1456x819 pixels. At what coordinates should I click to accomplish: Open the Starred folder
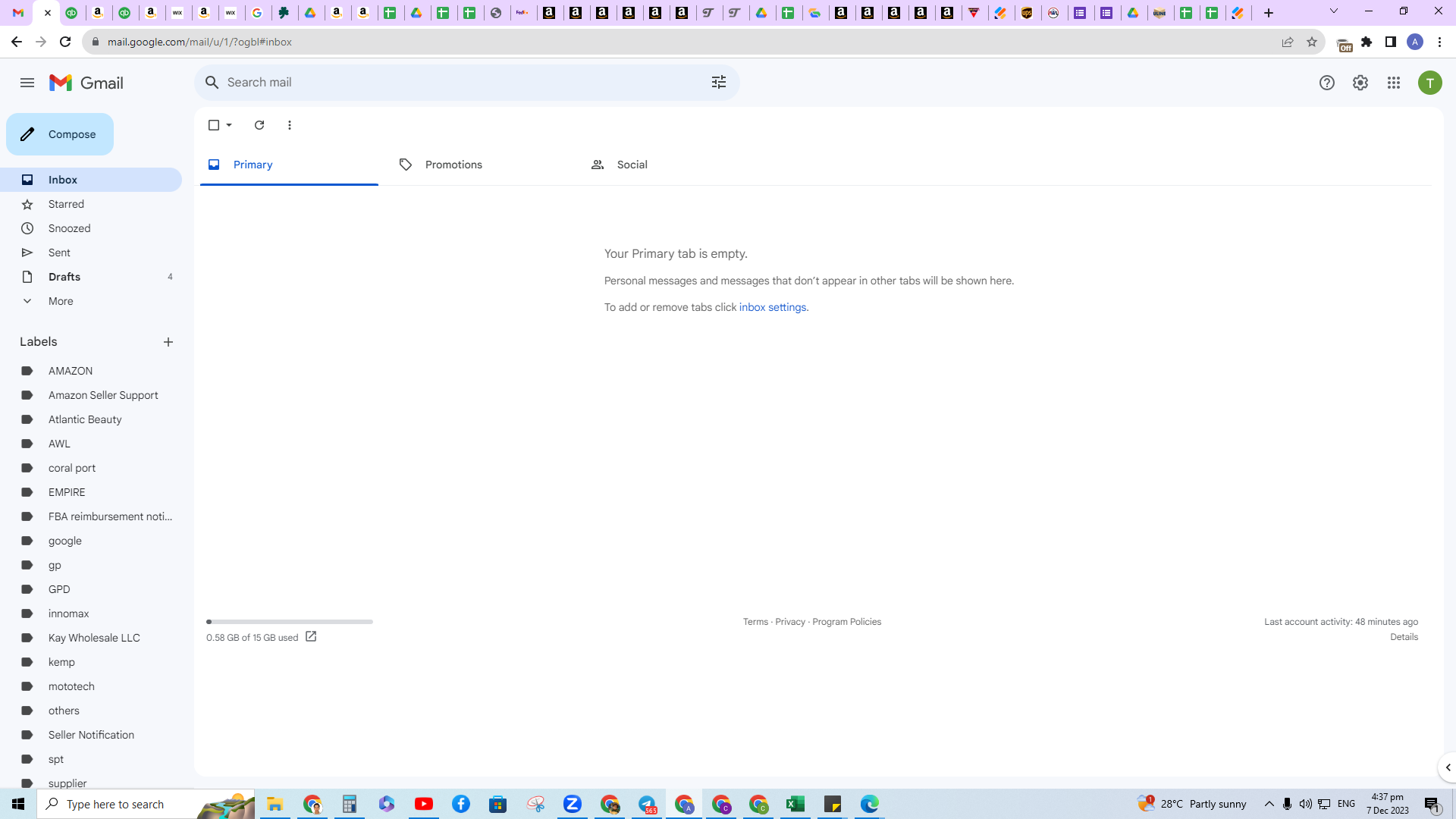point(91,204)
